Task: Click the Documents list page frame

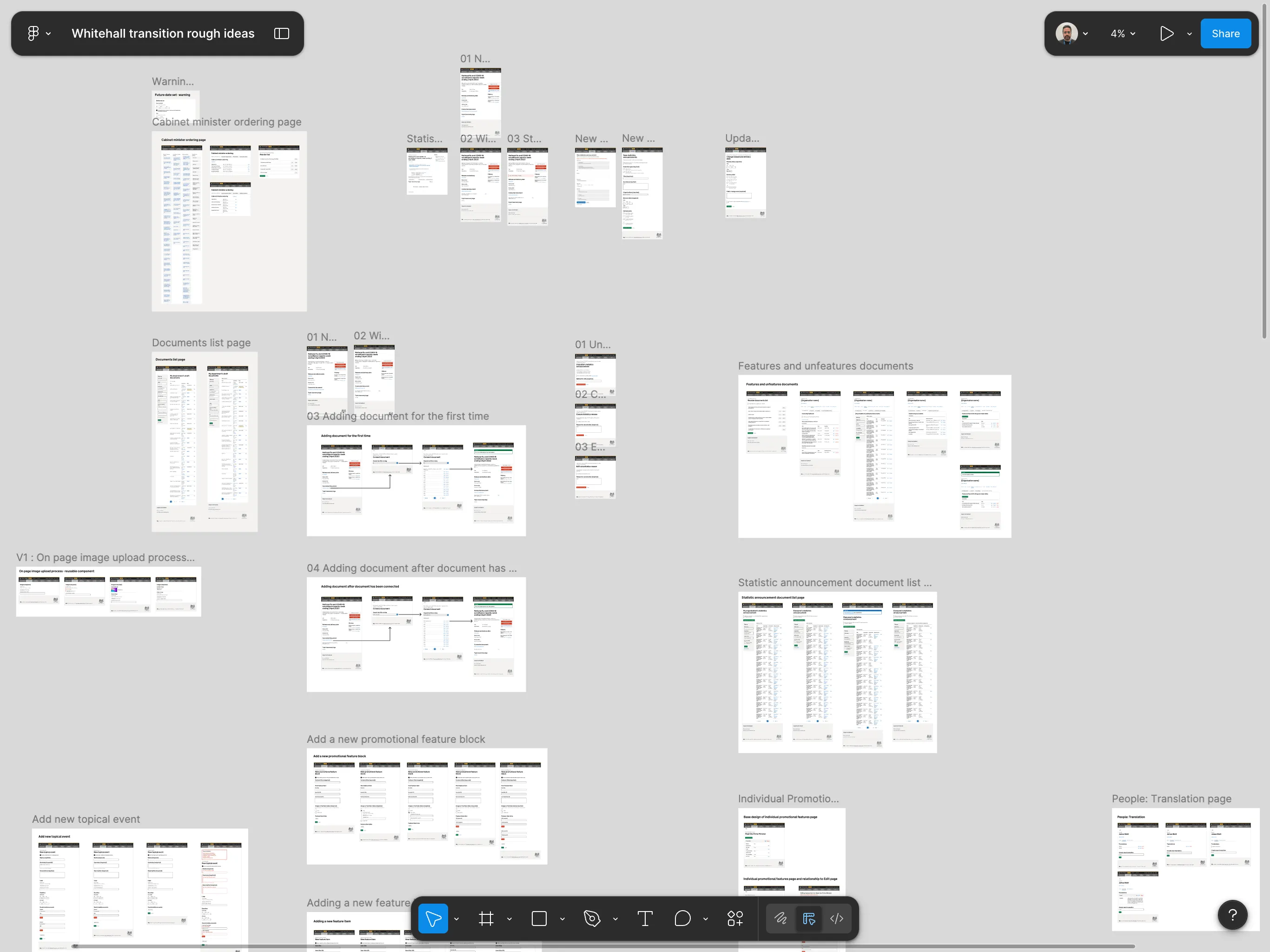Action: [x=205, y=442]
